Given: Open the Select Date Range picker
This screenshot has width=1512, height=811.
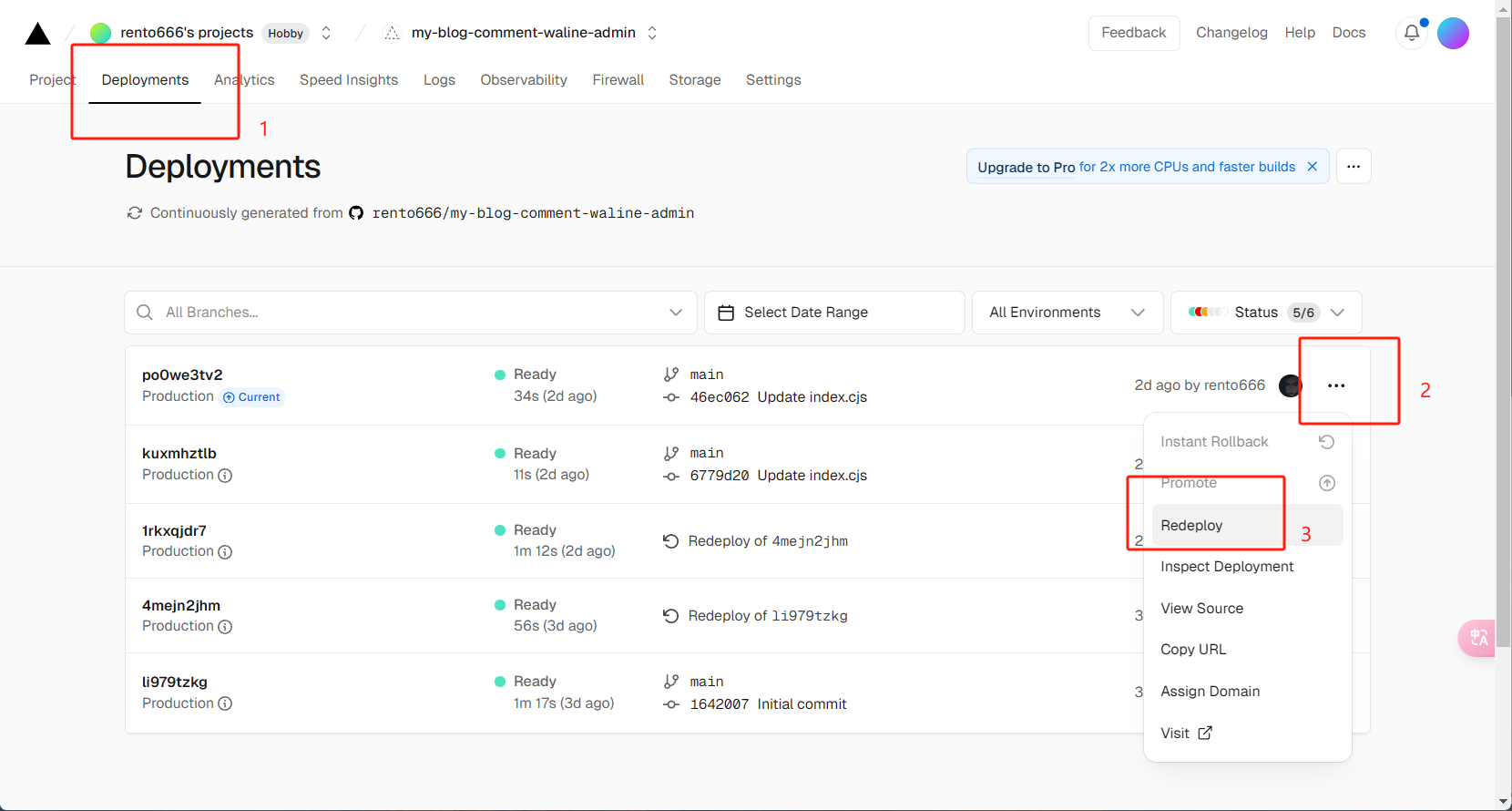Looking at the screenshot, I should point(834,313).
